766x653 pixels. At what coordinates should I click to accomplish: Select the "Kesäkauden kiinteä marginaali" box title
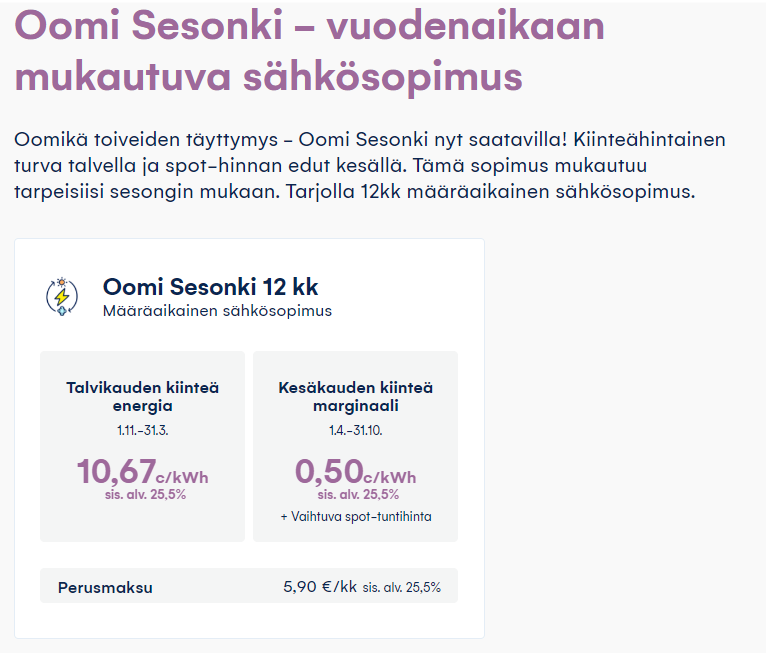[355, 396]
